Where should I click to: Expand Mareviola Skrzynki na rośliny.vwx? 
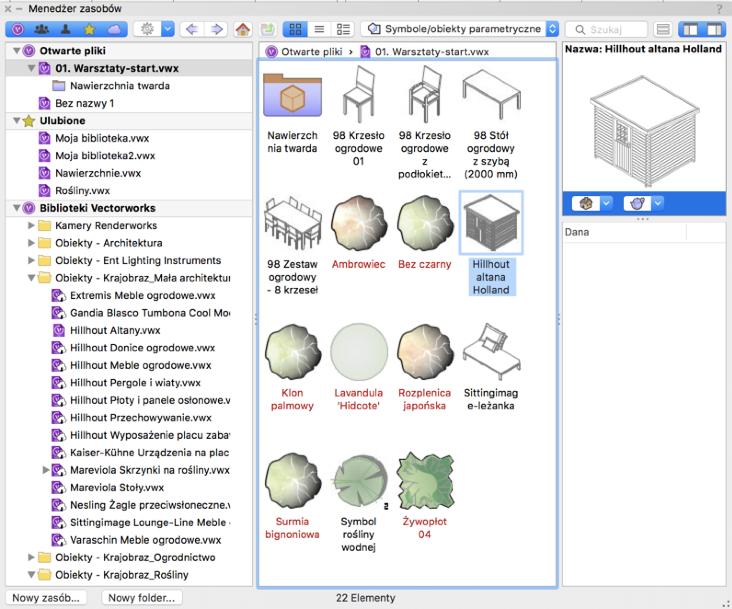click(x=46, y=470)
